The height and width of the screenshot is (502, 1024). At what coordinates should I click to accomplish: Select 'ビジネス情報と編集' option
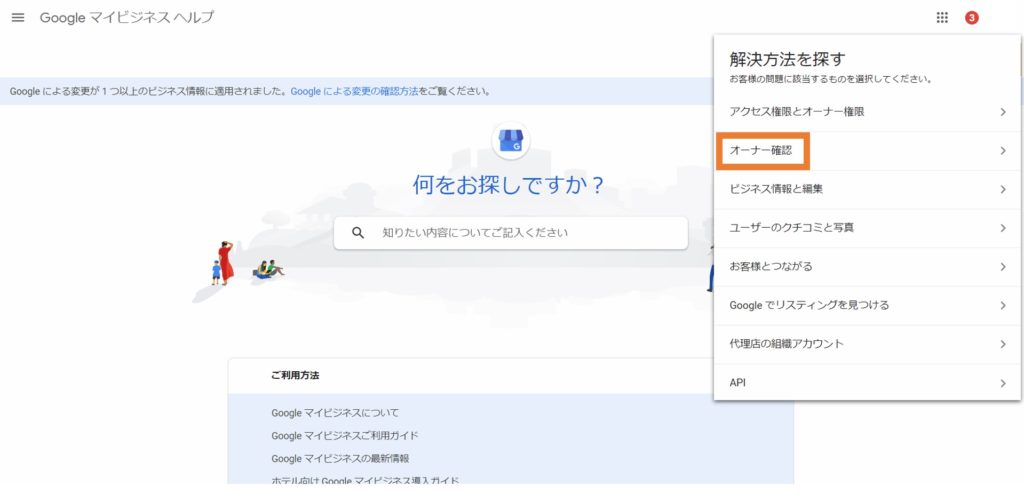(x=867, y=189)
